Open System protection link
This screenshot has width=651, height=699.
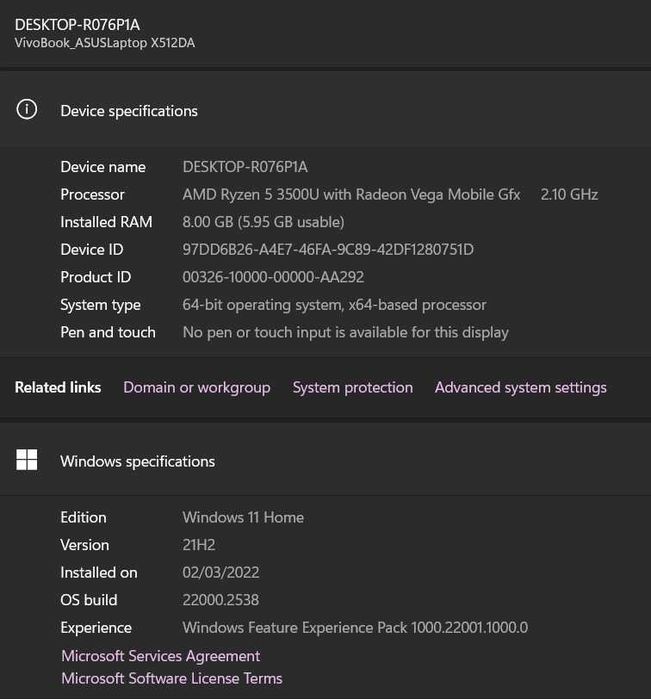click(353, 387)
